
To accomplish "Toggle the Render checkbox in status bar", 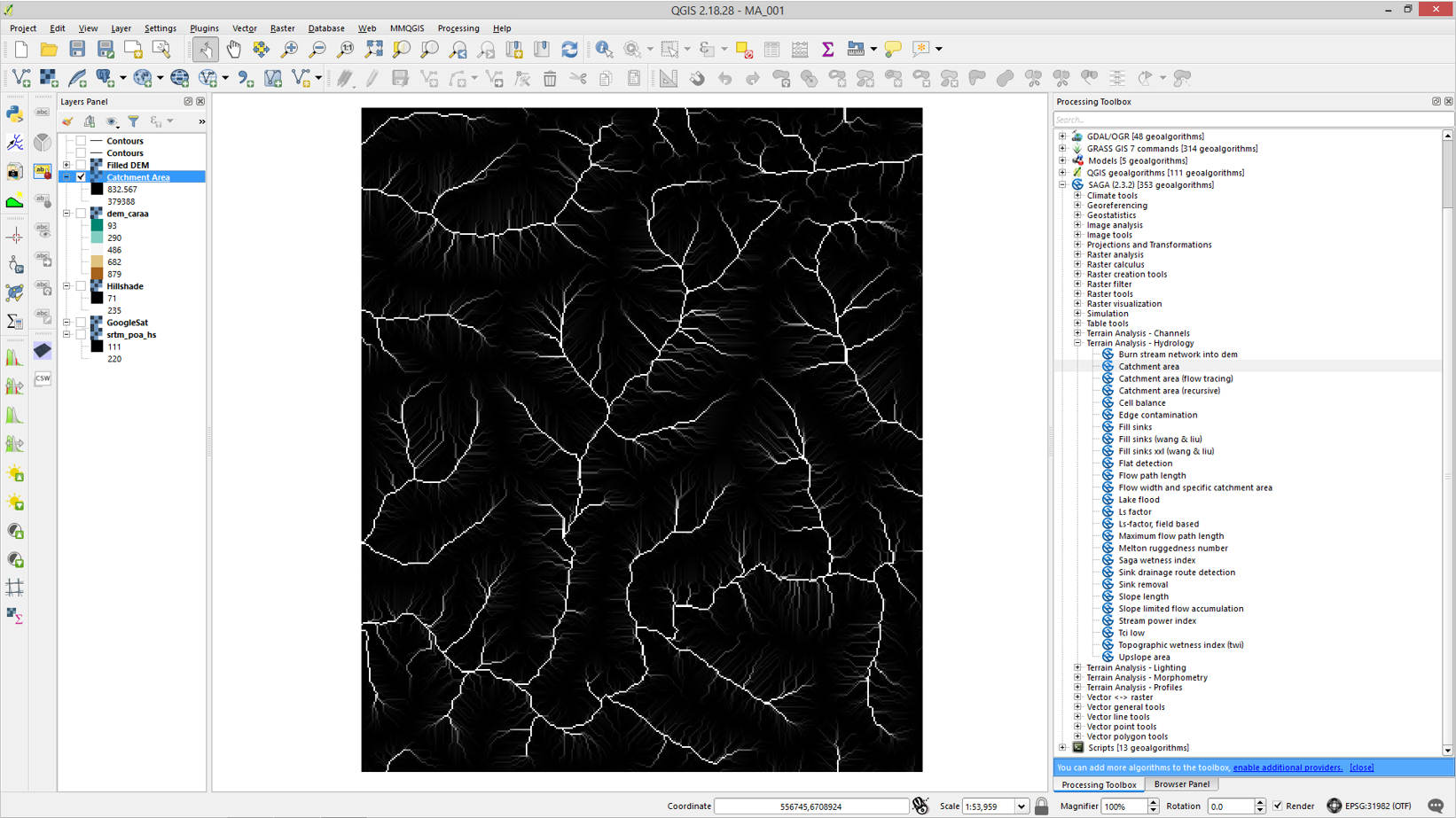I will coord(1278,806).
